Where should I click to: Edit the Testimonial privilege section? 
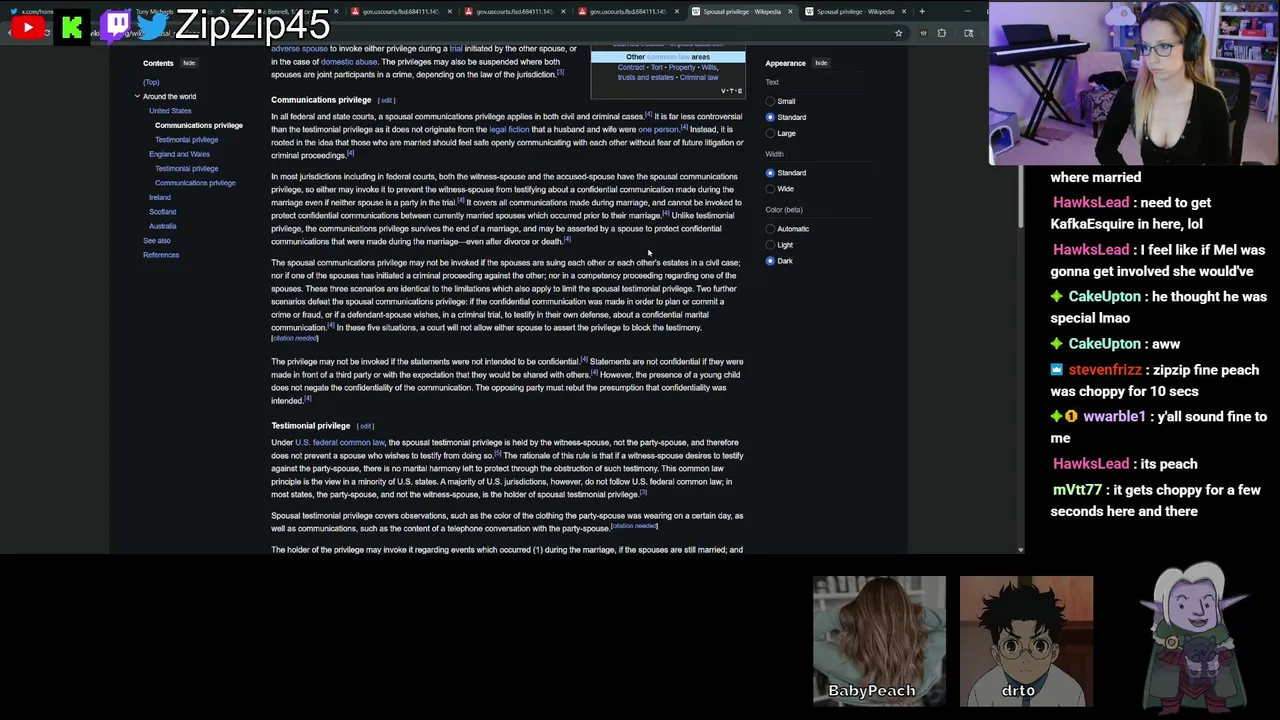[365, 426]
